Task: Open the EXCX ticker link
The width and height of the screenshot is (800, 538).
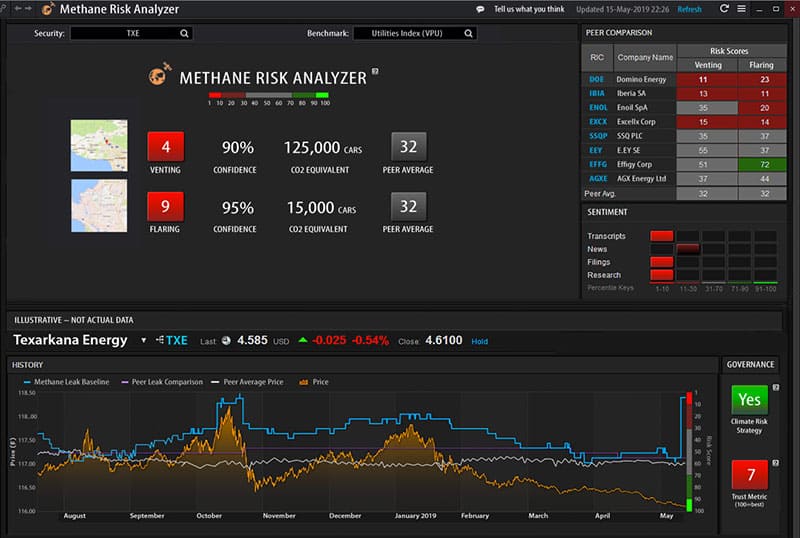Action: 598,122
